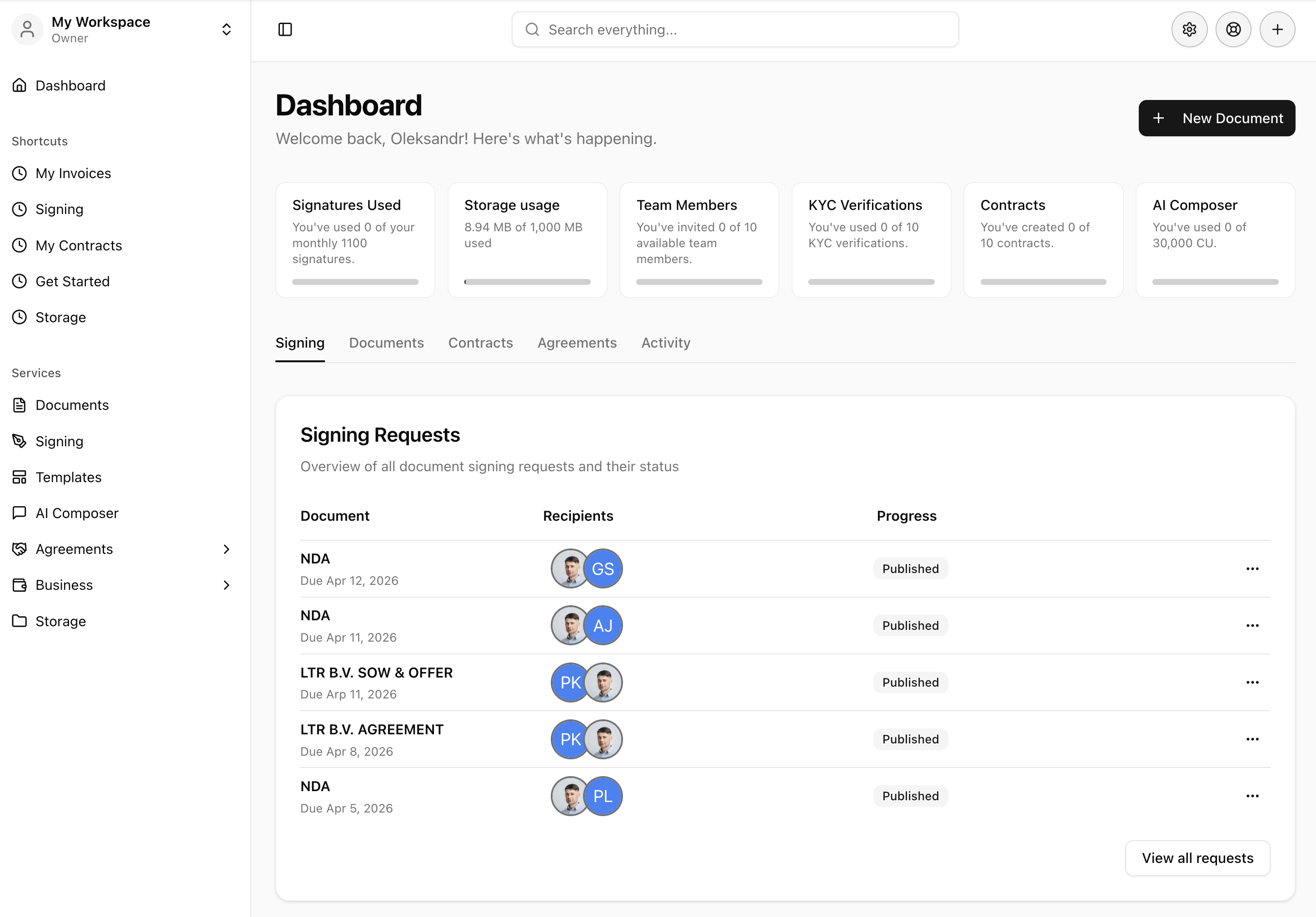Open the help lifebuoy icon
Viewport: 1316px width, 917px height.
pos(1233,29)
